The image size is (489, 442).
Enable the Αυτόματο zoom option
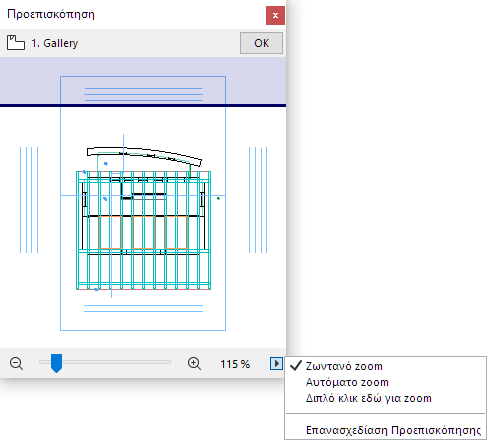pos(347,382)
